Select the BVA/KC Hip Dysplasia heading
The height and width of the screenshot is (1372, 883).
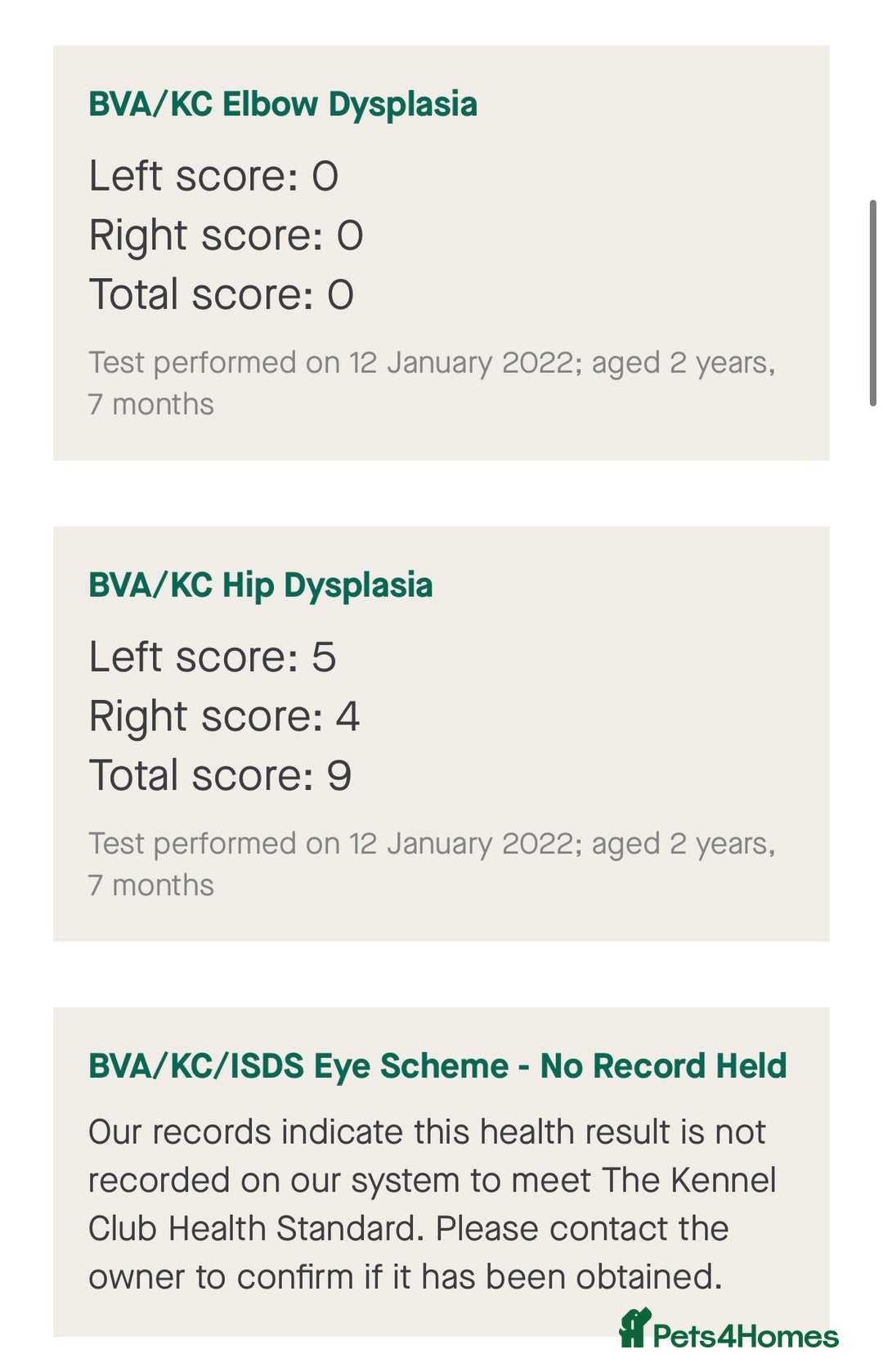coord(260,585)
